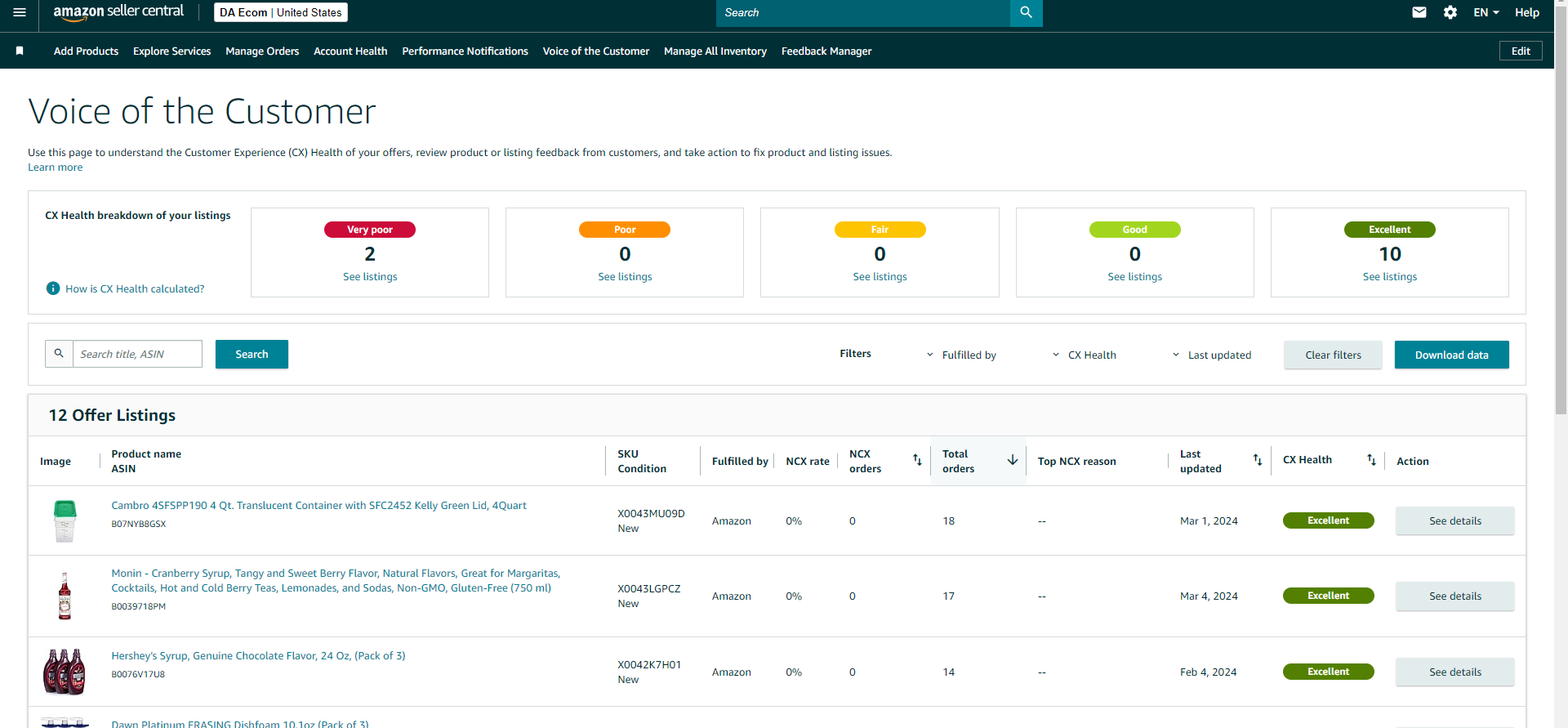See listings under Good
The width and height of the screenshot is (1568, 728).
point(1134,277)
